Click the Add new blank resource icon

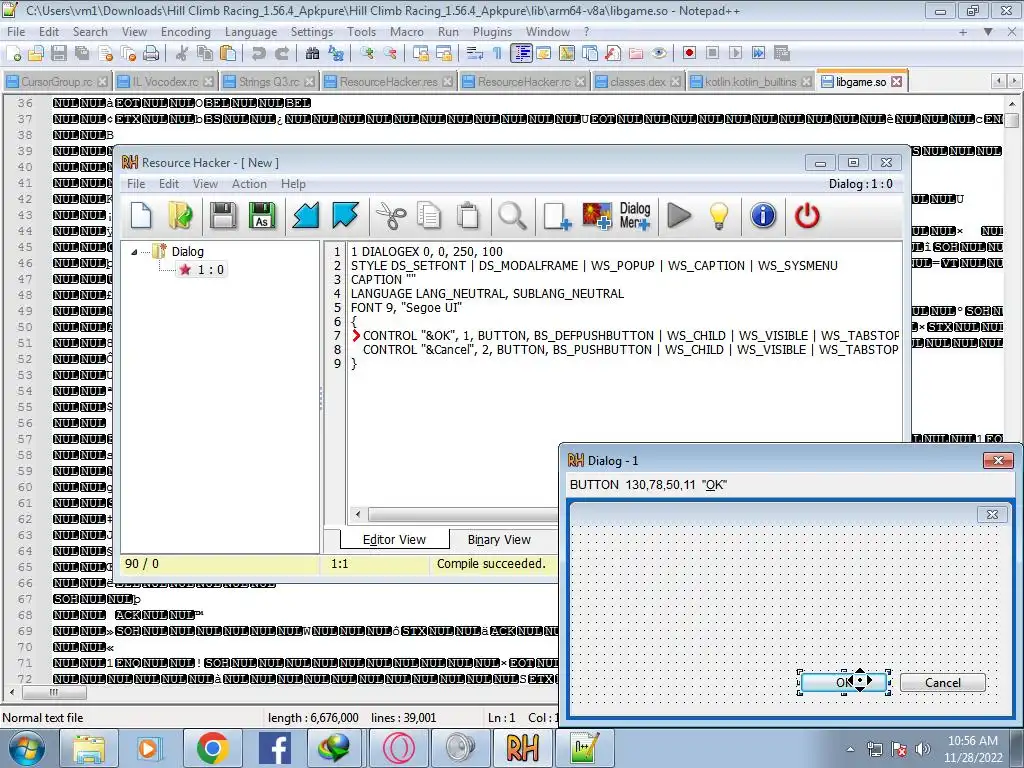click(x=557, y=216)
